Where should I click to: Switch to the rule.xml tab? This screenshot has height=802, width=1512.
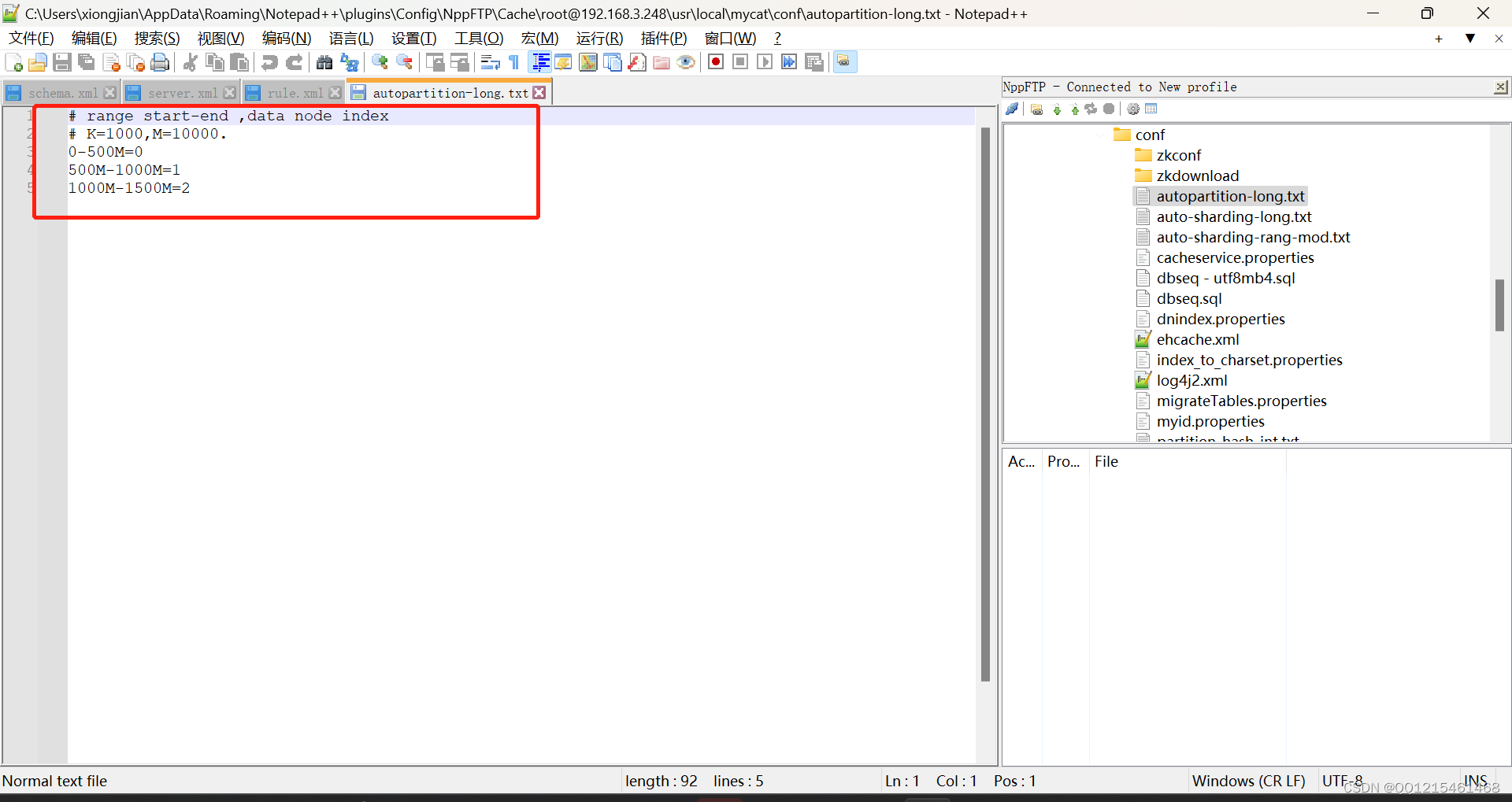pyautogui.click(x=294, y=93)
